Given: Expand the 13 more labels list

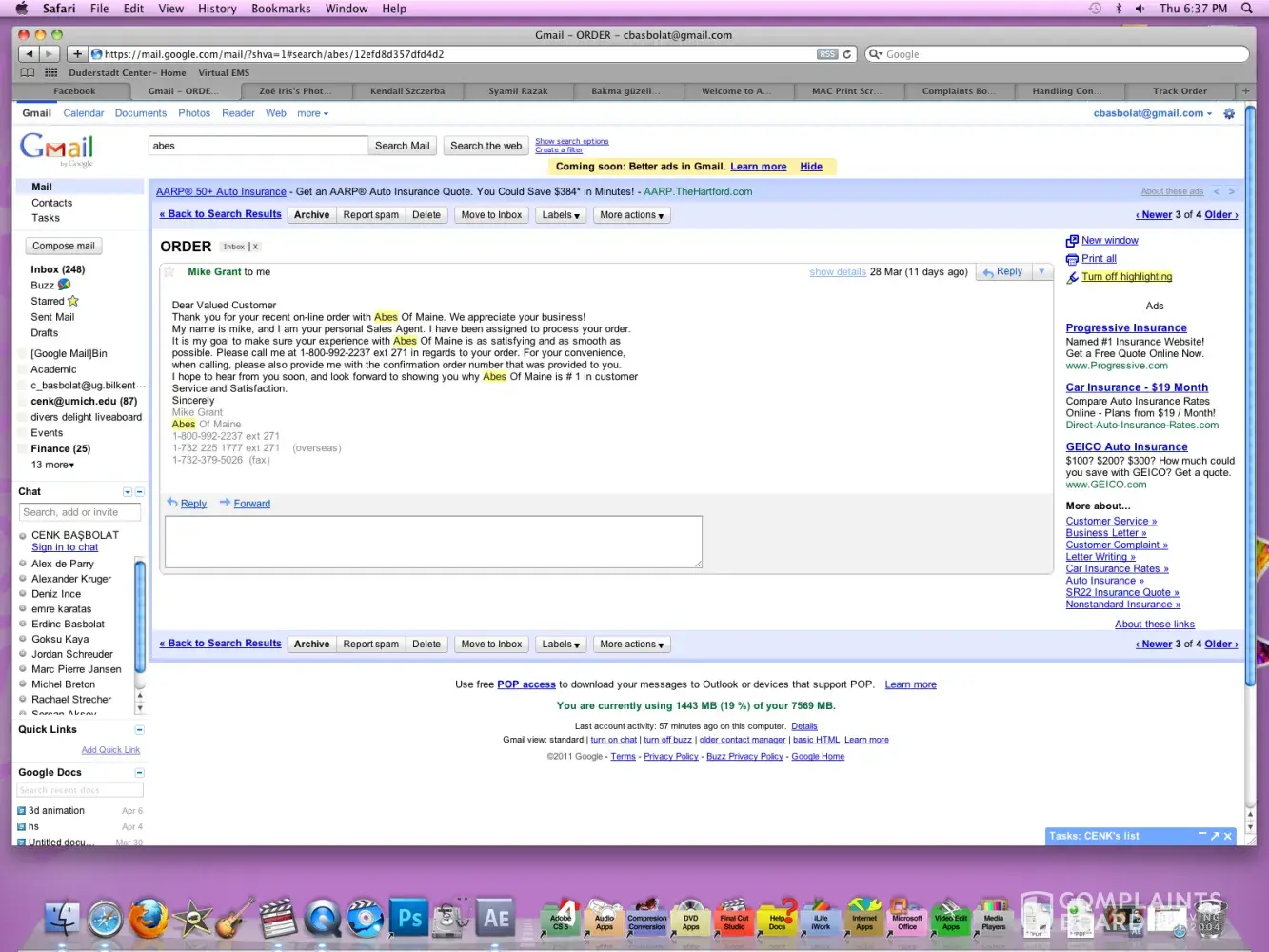Looking at the screenshot, I should 52,465.
